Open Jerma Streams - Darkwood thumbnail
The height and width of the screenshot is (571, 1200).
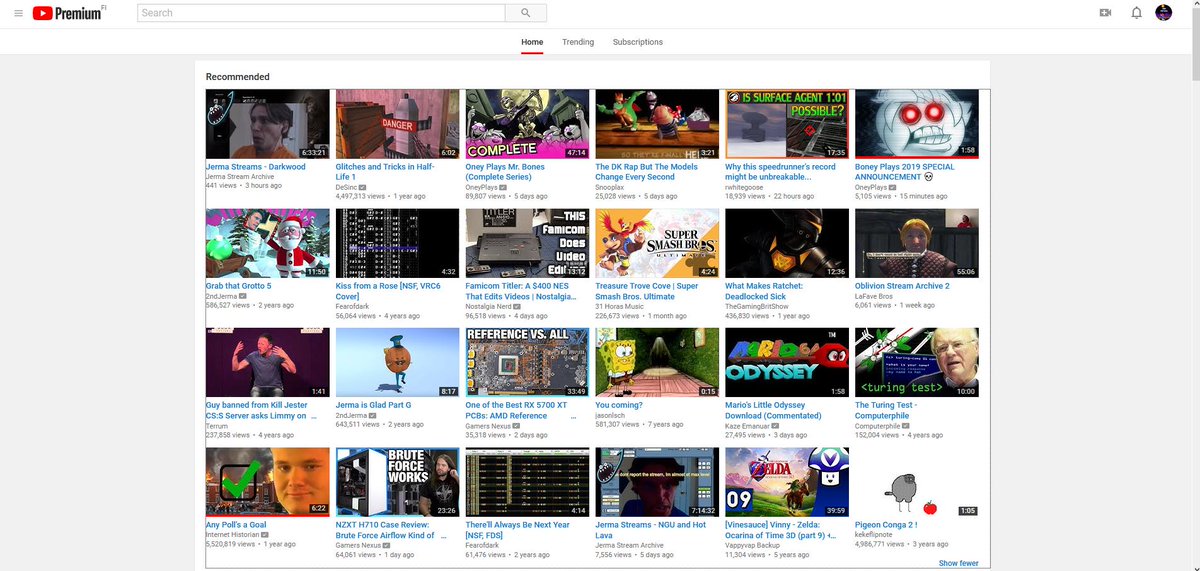pos(267,124)
